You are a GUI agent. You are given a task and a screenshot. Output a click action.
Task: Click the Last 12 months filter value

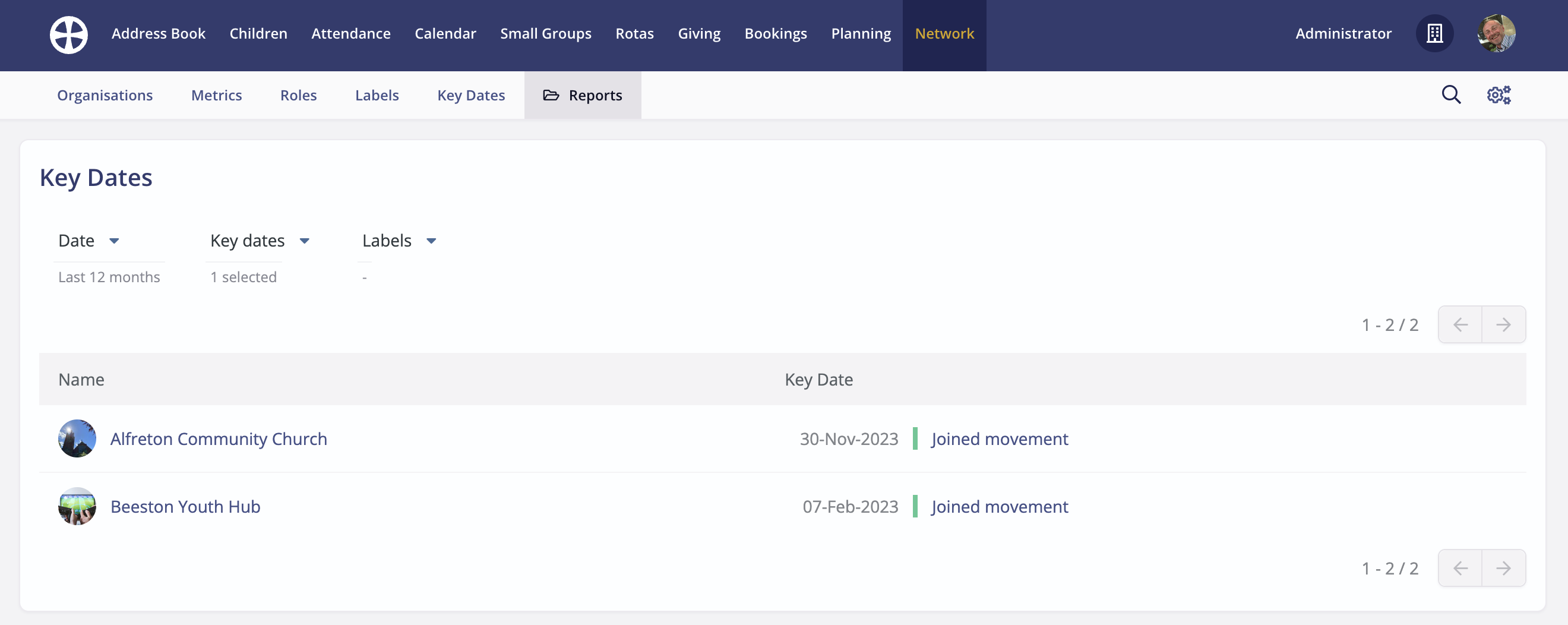(109, 277)
